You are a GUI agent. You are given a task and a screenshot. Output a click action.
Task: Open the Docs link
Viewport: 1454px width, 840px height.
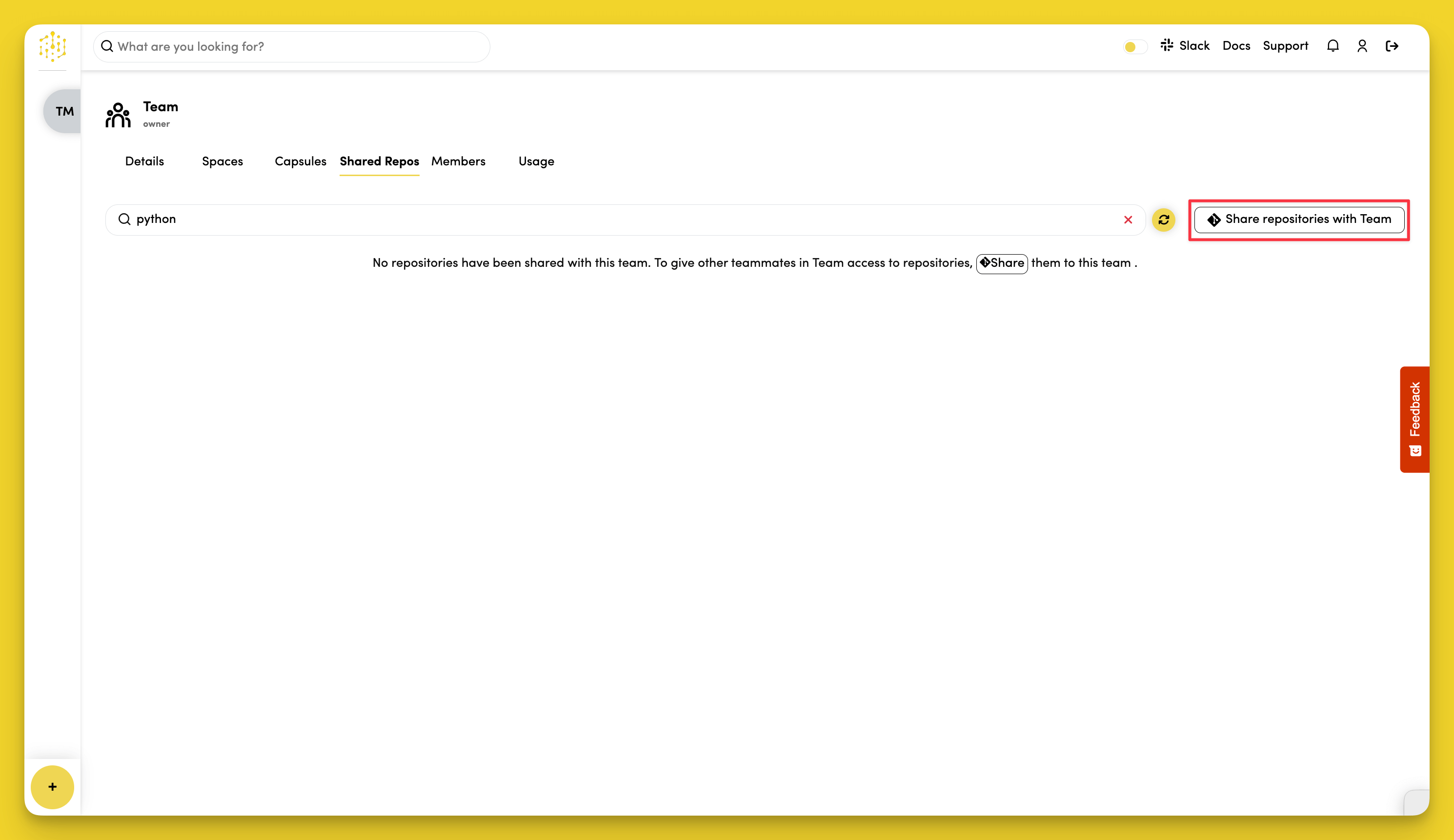[x=1236, y=46]
